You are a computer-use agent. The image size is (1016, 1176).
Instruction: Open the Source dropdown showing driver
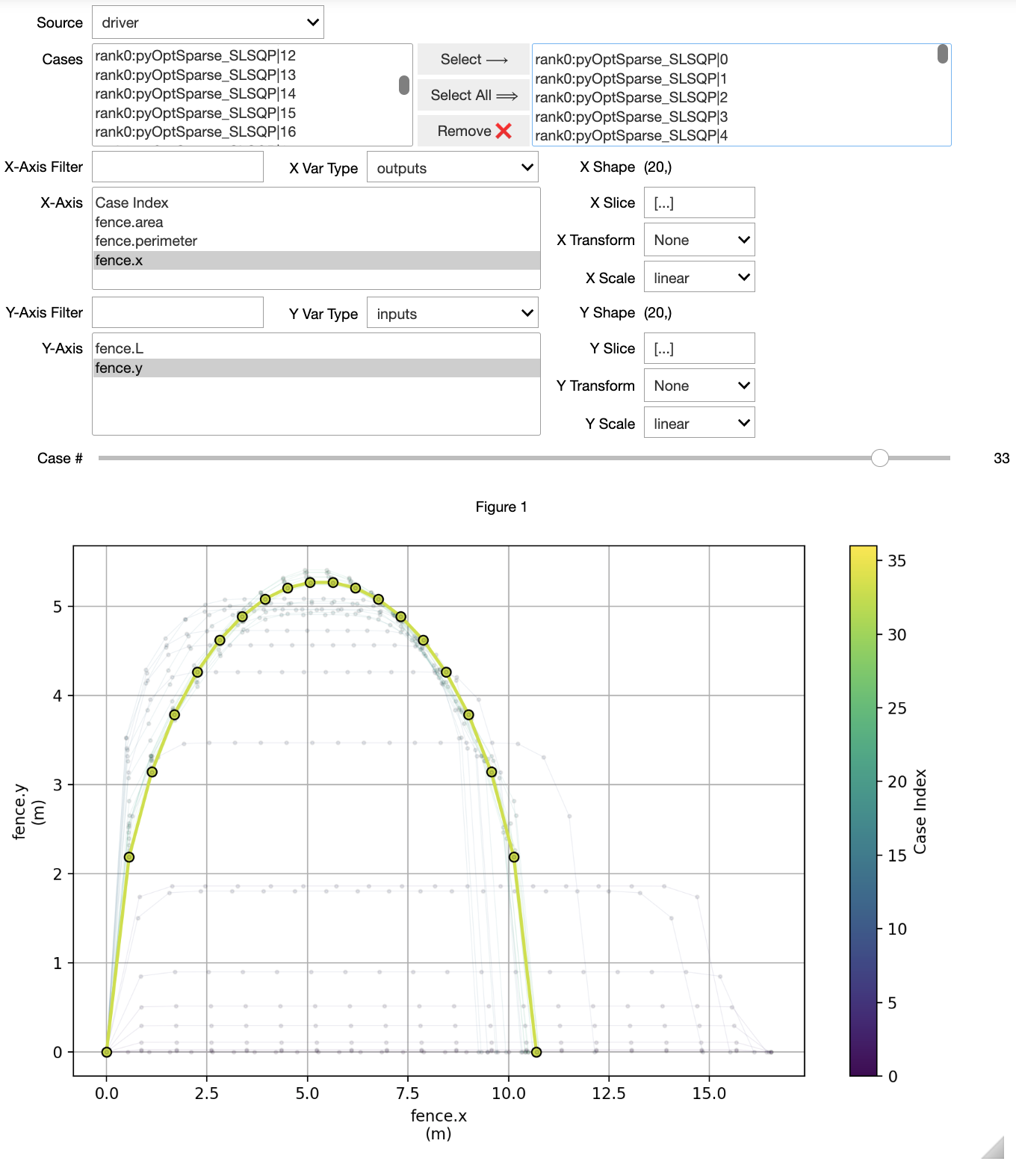click(x=208, y=22)
